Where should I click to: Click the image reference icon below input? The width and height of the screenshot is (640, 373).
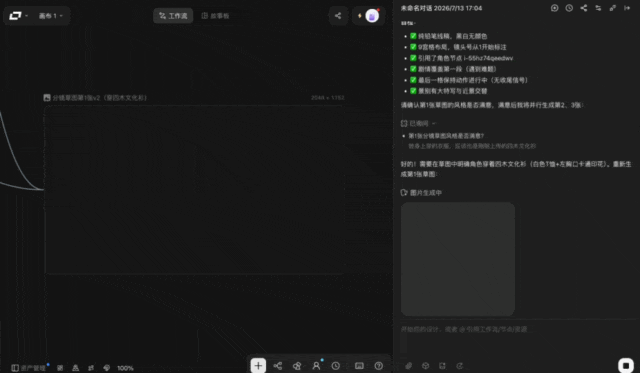point(442,366)
